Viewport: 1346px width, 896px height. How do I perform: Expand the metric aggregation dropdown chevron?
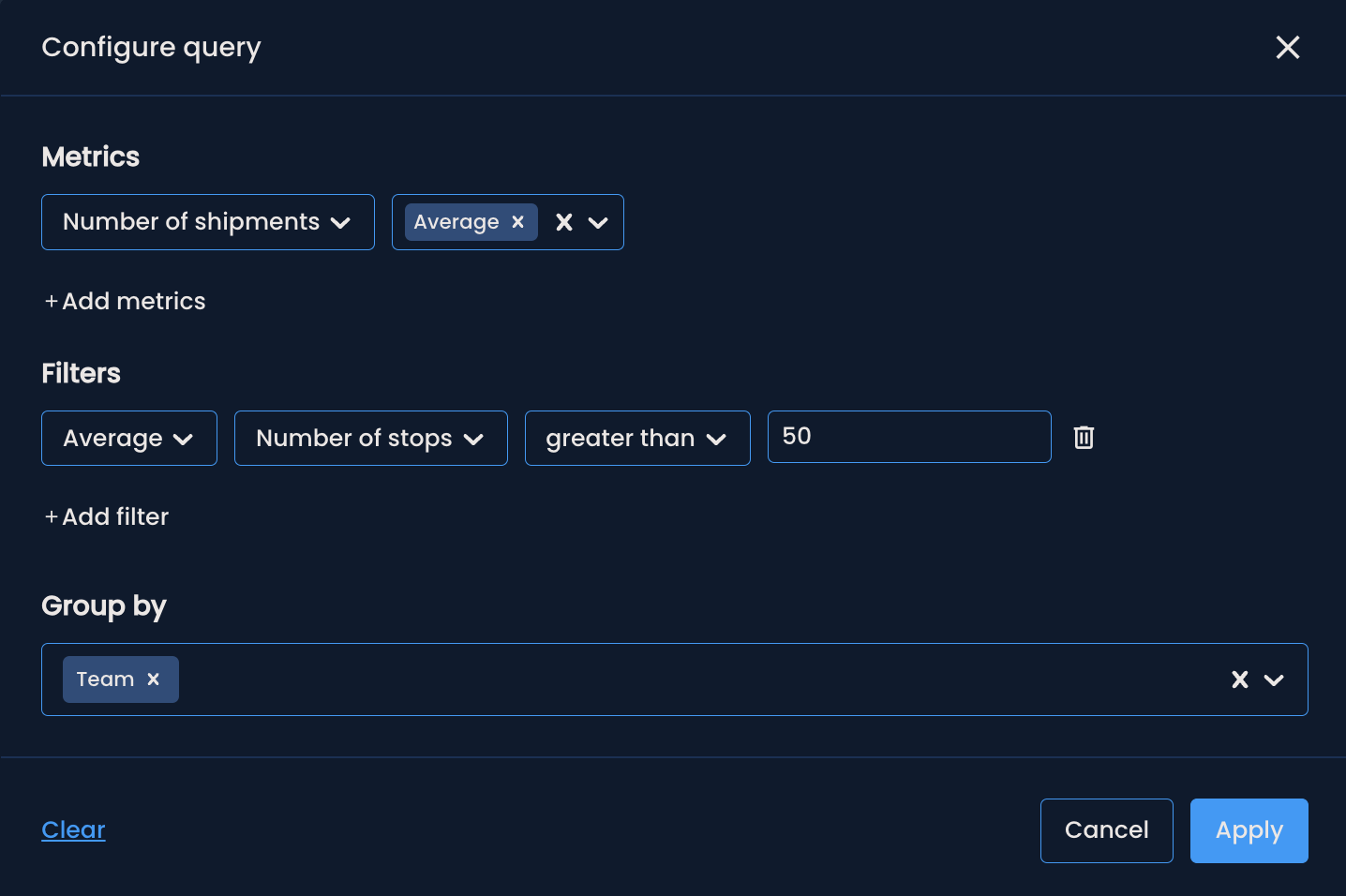[598, 222]
